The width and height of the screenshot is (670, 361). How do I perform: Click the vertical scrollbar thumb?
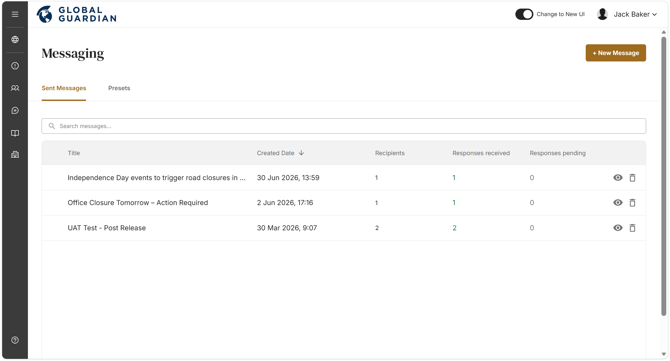click(x=664, y=176)
